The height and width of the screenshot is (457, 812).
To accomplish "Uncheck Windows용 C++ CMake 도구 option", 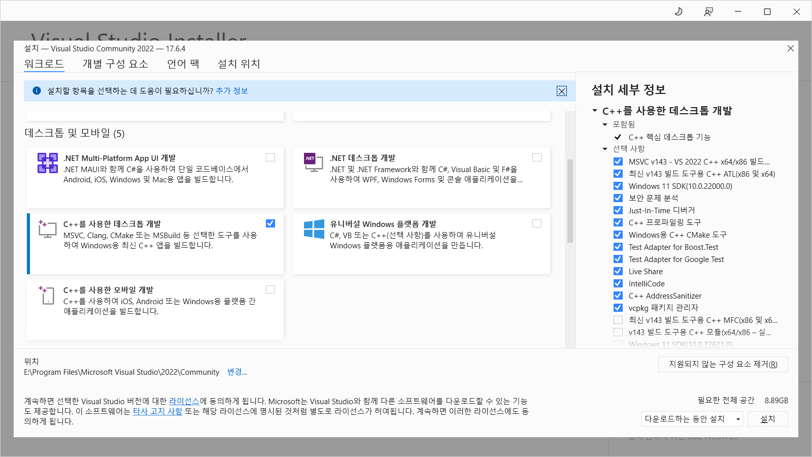I will [x=618, y=234].
